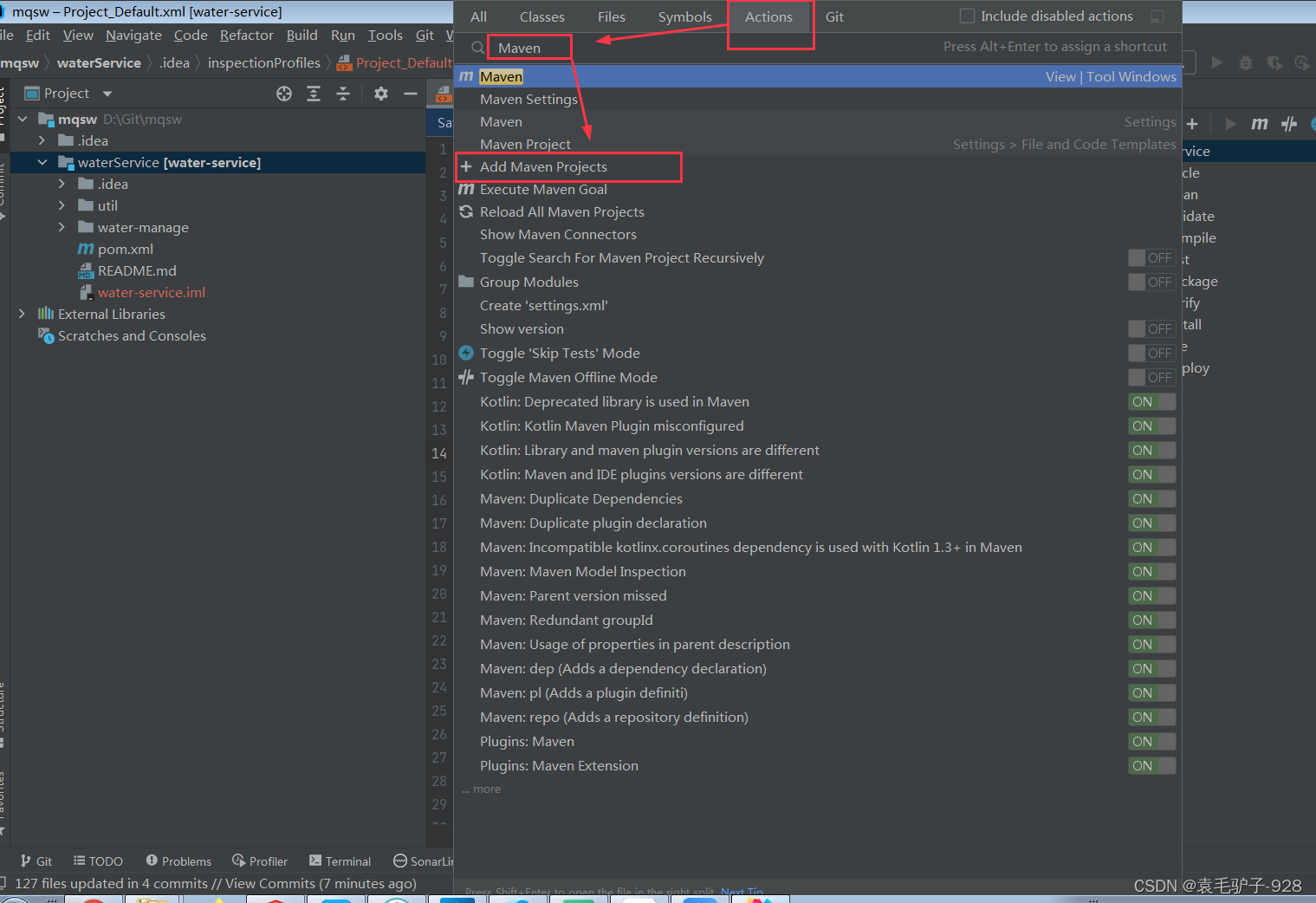Image resolution: width=1316 pixels, height=903 pixels.
Task: Expand the External Libraries node
Action: point(22,314)
